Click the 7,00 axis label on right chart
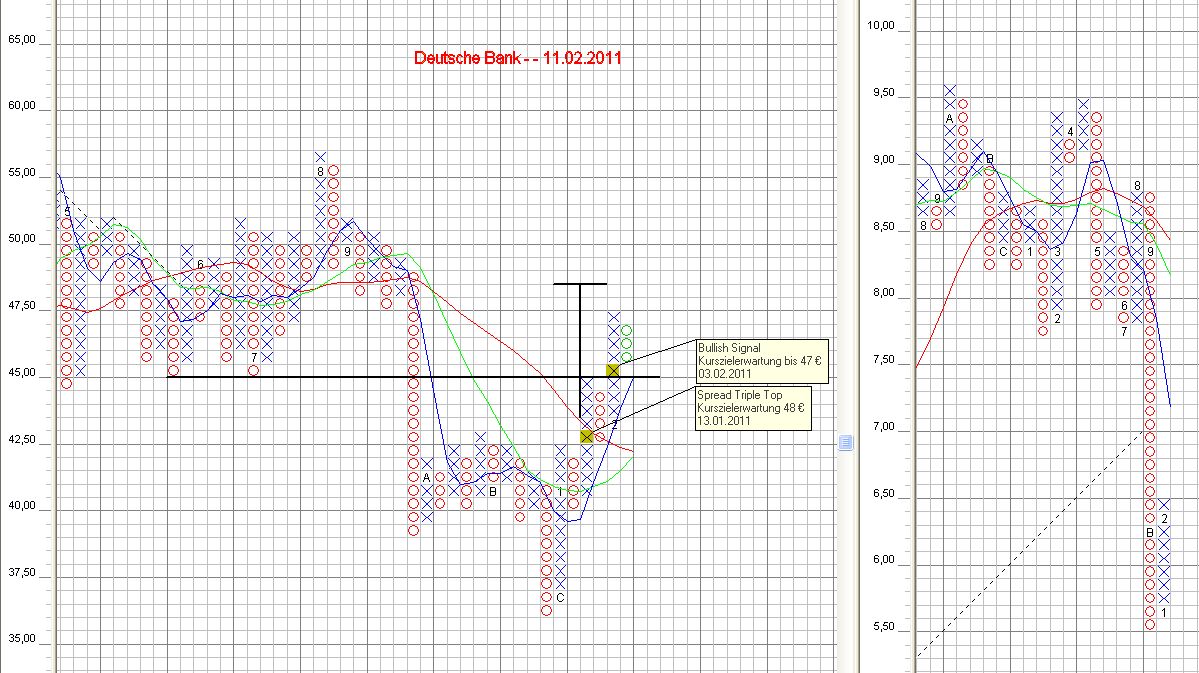1199x673 pixels. tap(883, 428)
